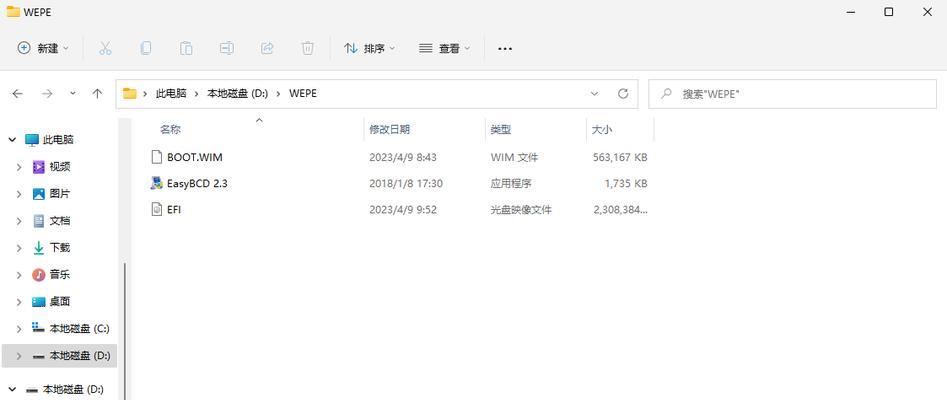The height and width of the screenshot is (400, 947).
Task: Minimize the WEPE window
Action: 850,11
